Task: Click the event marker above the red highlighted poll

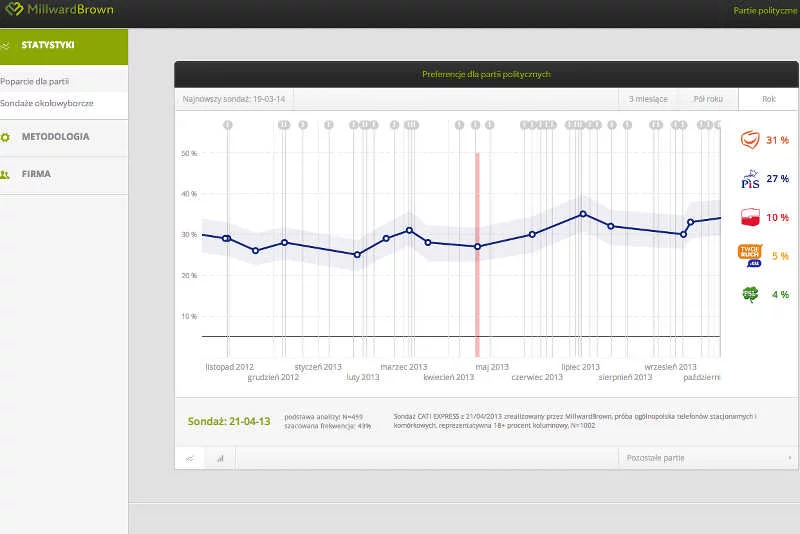Action: point(476,125)
